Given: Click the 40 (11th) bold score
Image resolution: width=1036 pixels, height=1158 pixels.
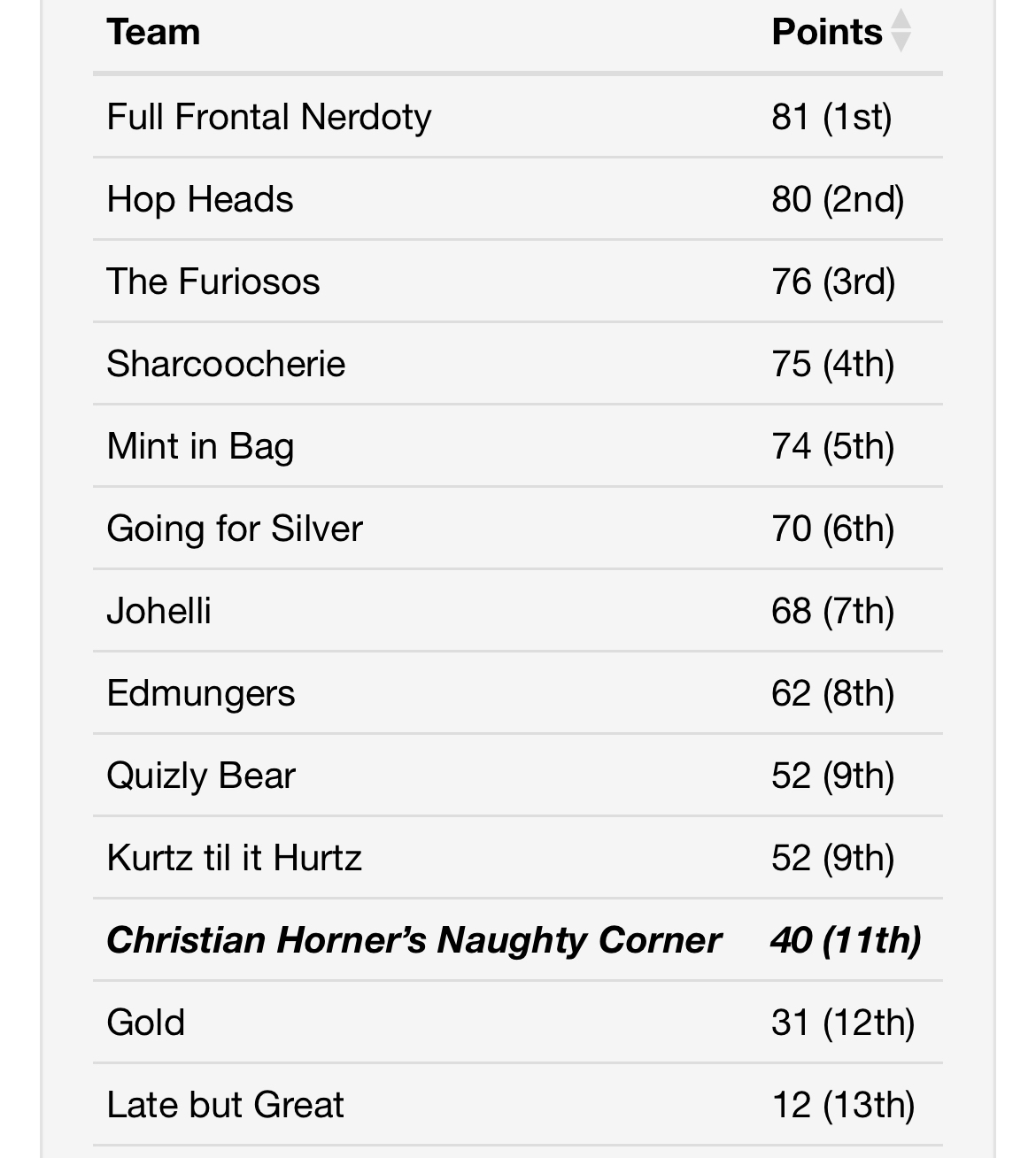Looking at the screenshot, I should (x=846, y=940).
